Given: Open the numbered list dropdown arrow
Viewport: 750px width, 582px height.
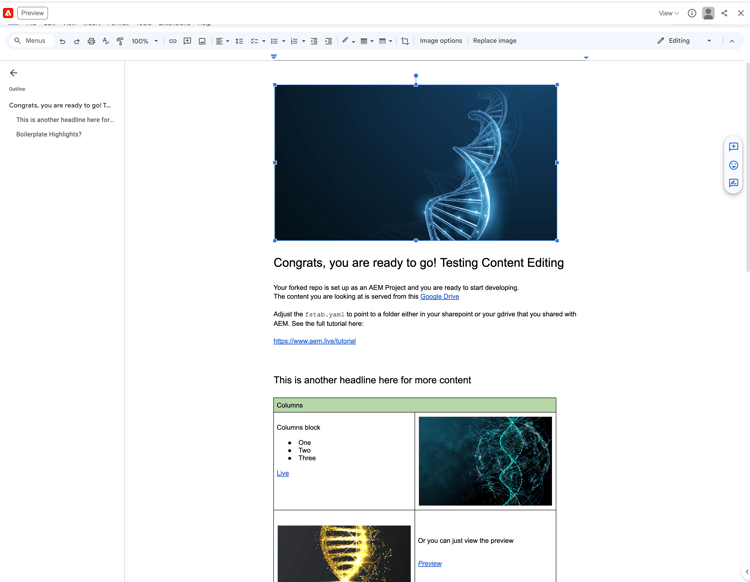Looking at the screenshot, I should (x=303, y=41).
